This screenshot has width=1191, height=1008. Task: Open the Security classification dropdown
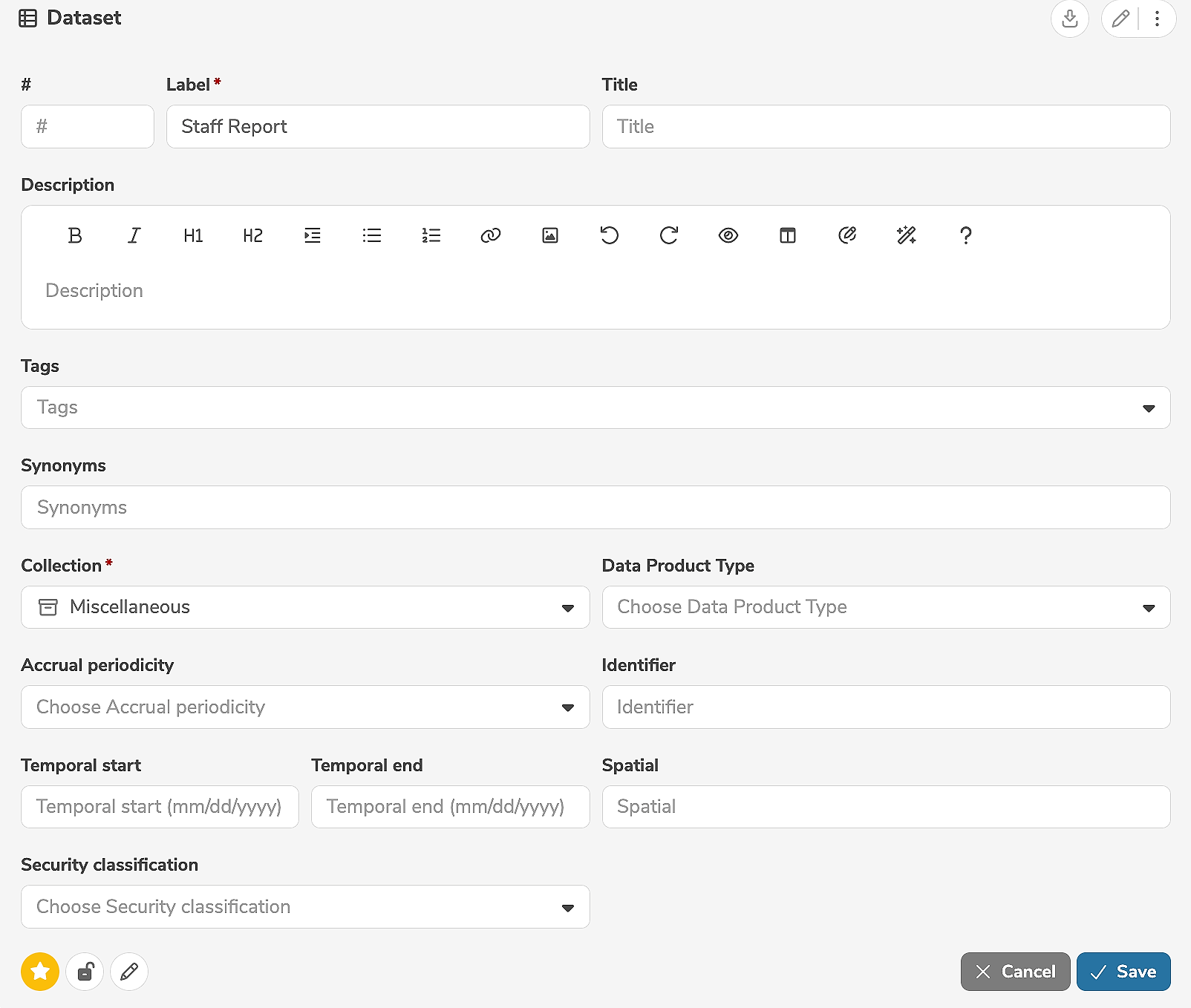pos(305,906)
